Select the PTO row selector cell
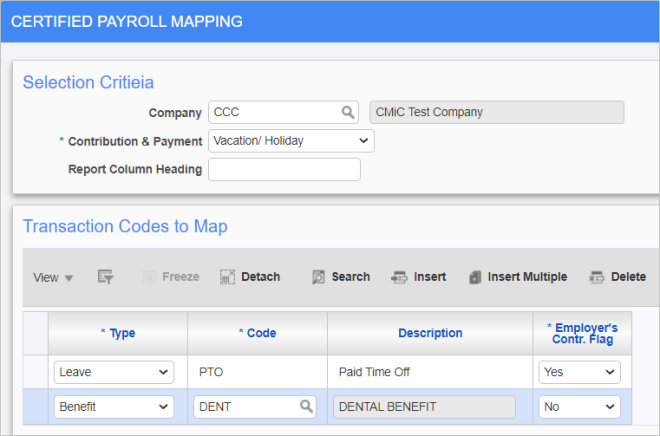This screenshot has height=436, width=660. pos(36,372)
